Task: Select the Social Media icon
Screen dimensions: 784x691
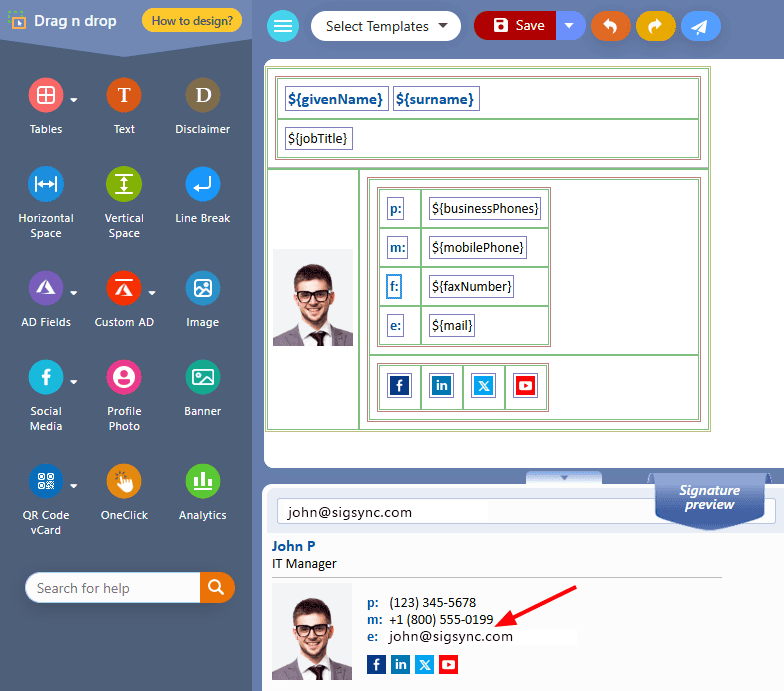Action: pos(46,377)
